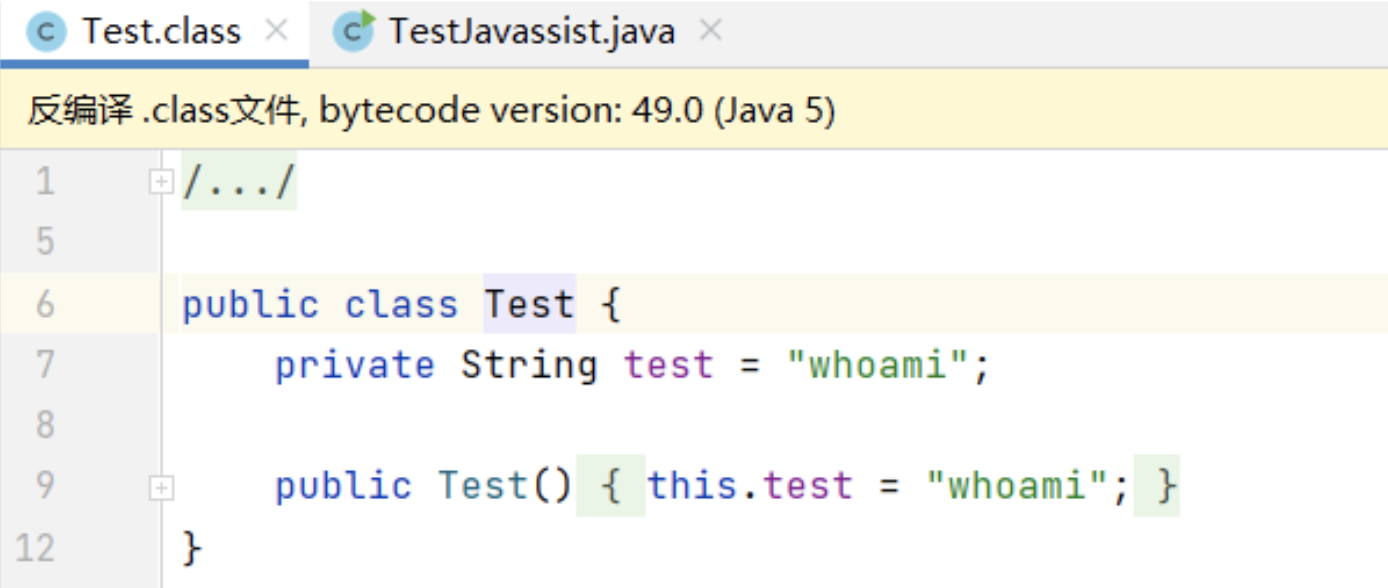The image size is (1388, 588).
Task: Click the decompiled .class file notification banner
Action: (430, 111)
